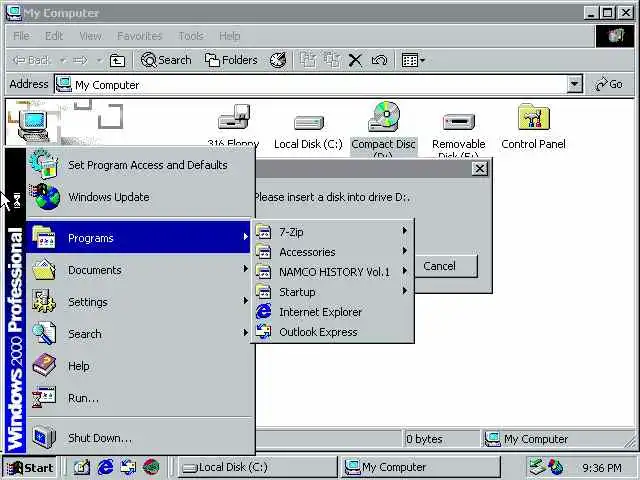The image size is (640, 480).
Task: Click the Shut Down monitor icon
Action: [x=44, y=437]
